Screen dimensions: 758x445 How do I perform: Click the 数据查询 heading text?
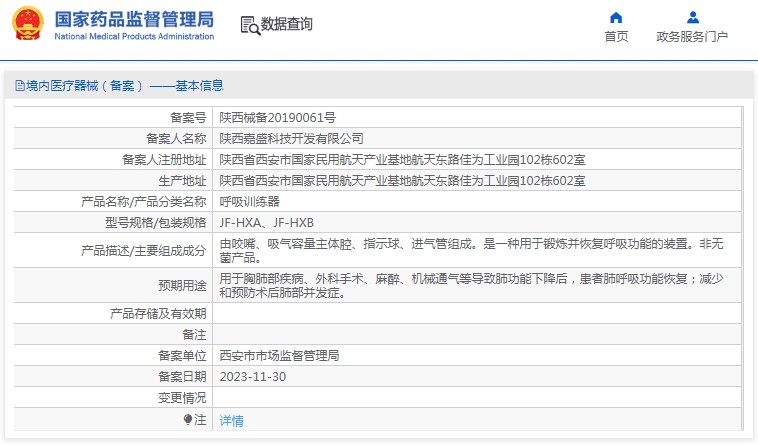[x=287, y=24]
